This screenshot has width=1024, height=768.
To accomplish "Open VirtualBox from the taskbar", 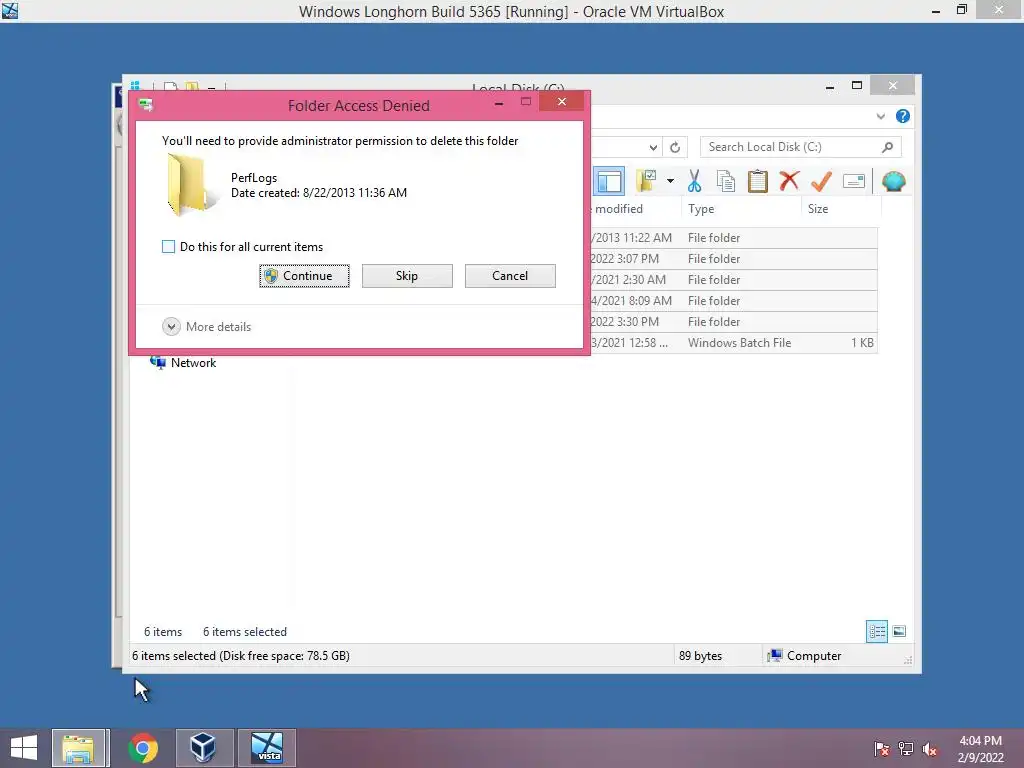I will [x=203, y=748].
